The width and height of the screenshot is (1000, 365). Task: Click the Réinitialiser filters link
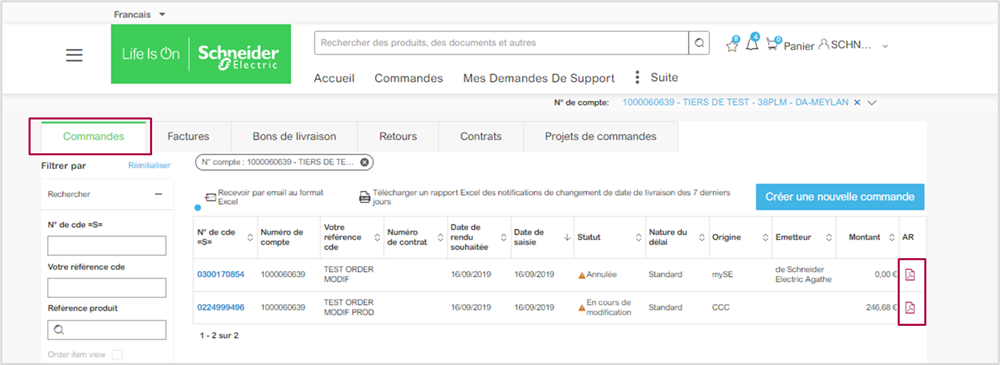tap(149, 165)
